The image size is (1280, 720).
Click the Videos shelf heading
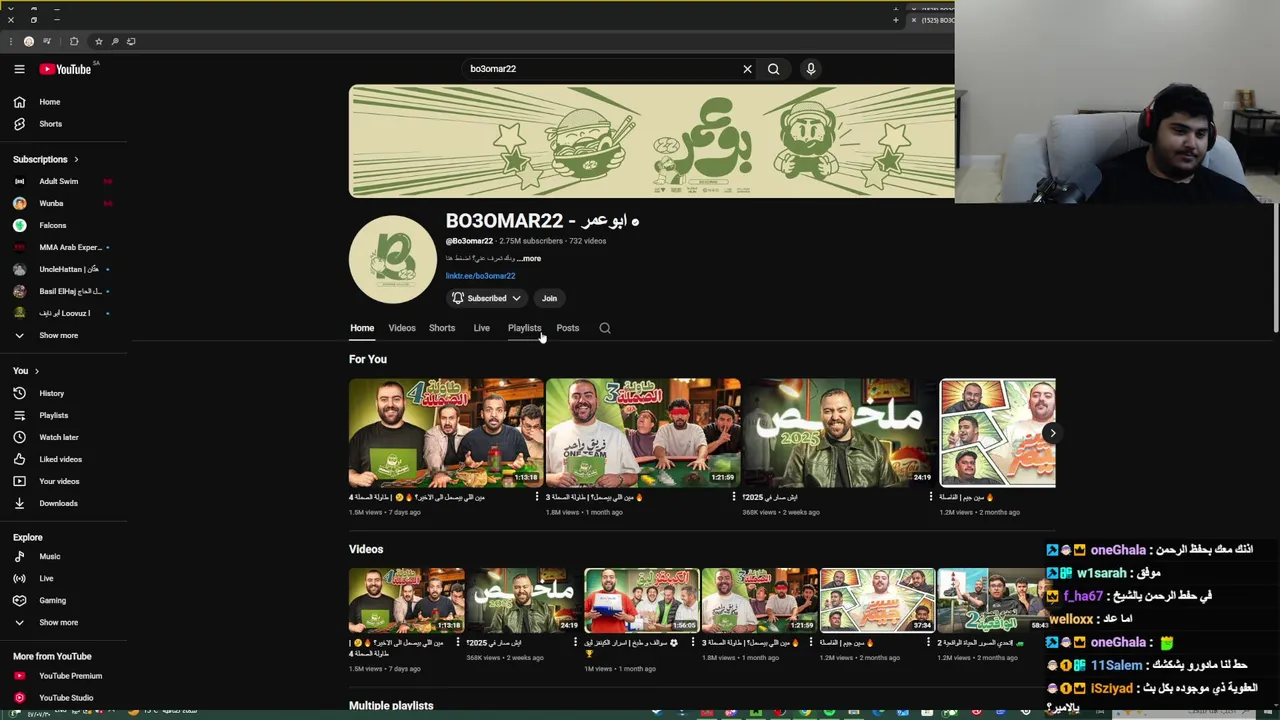366,549
